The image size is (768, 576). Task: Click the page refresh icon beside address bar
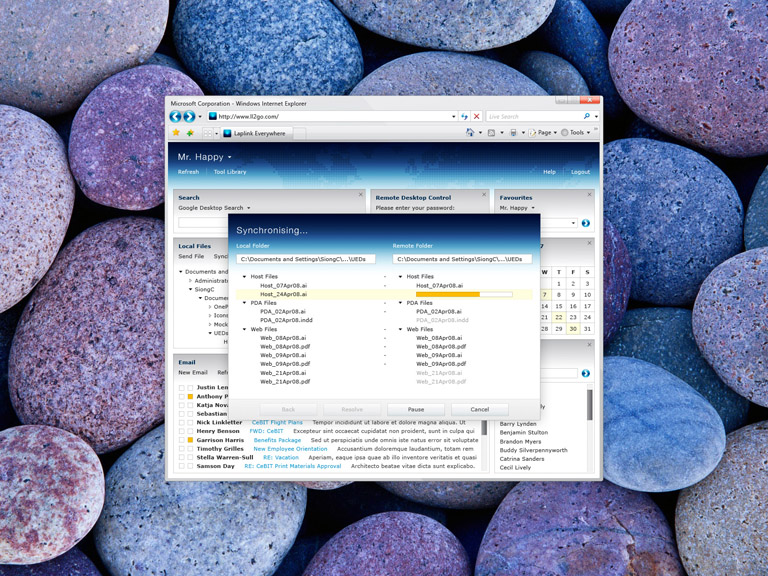click(x=465, y=117)
